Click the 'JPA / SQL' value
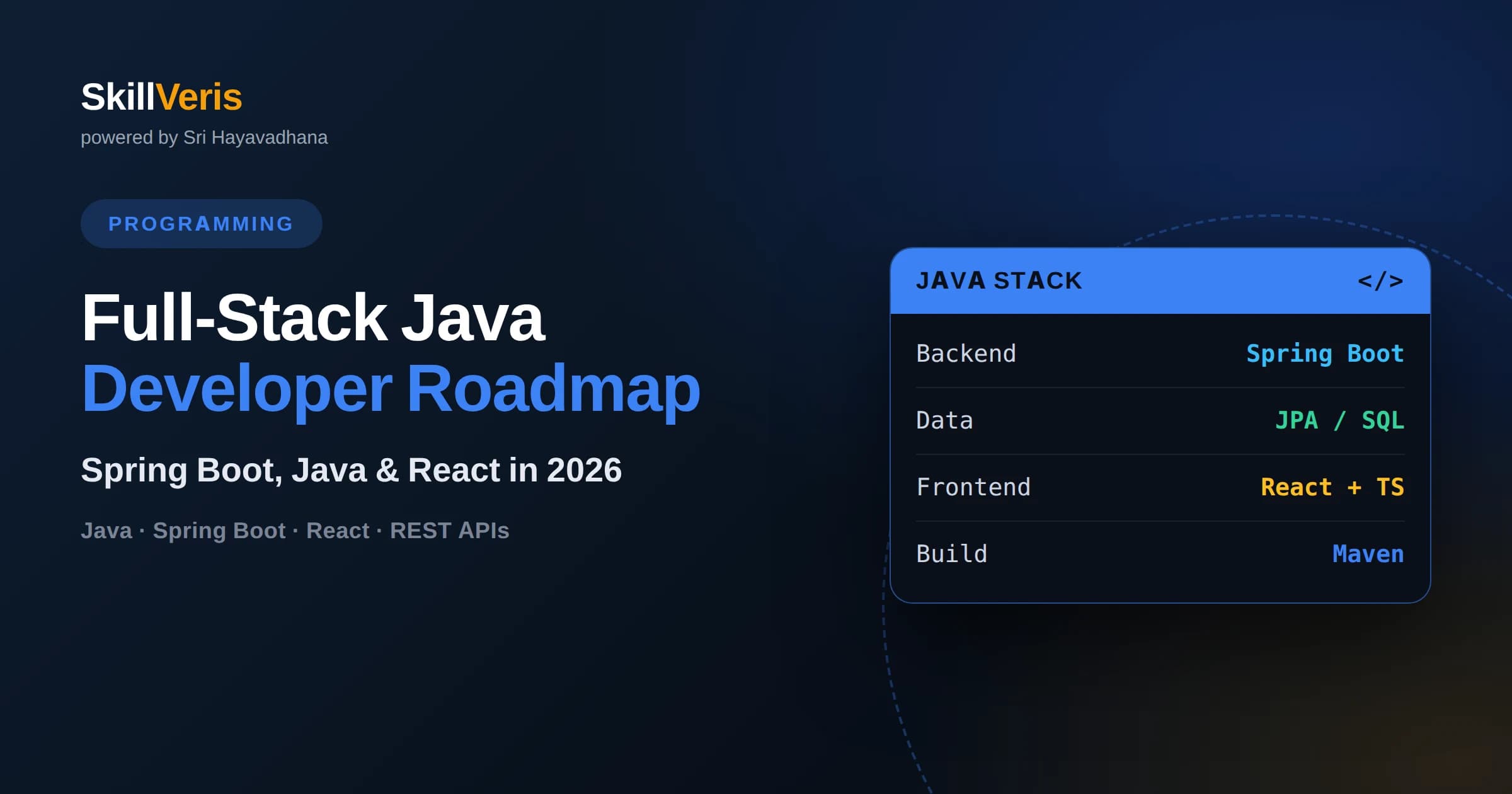The image size is (1512, 794). (x=1339, y=420)
